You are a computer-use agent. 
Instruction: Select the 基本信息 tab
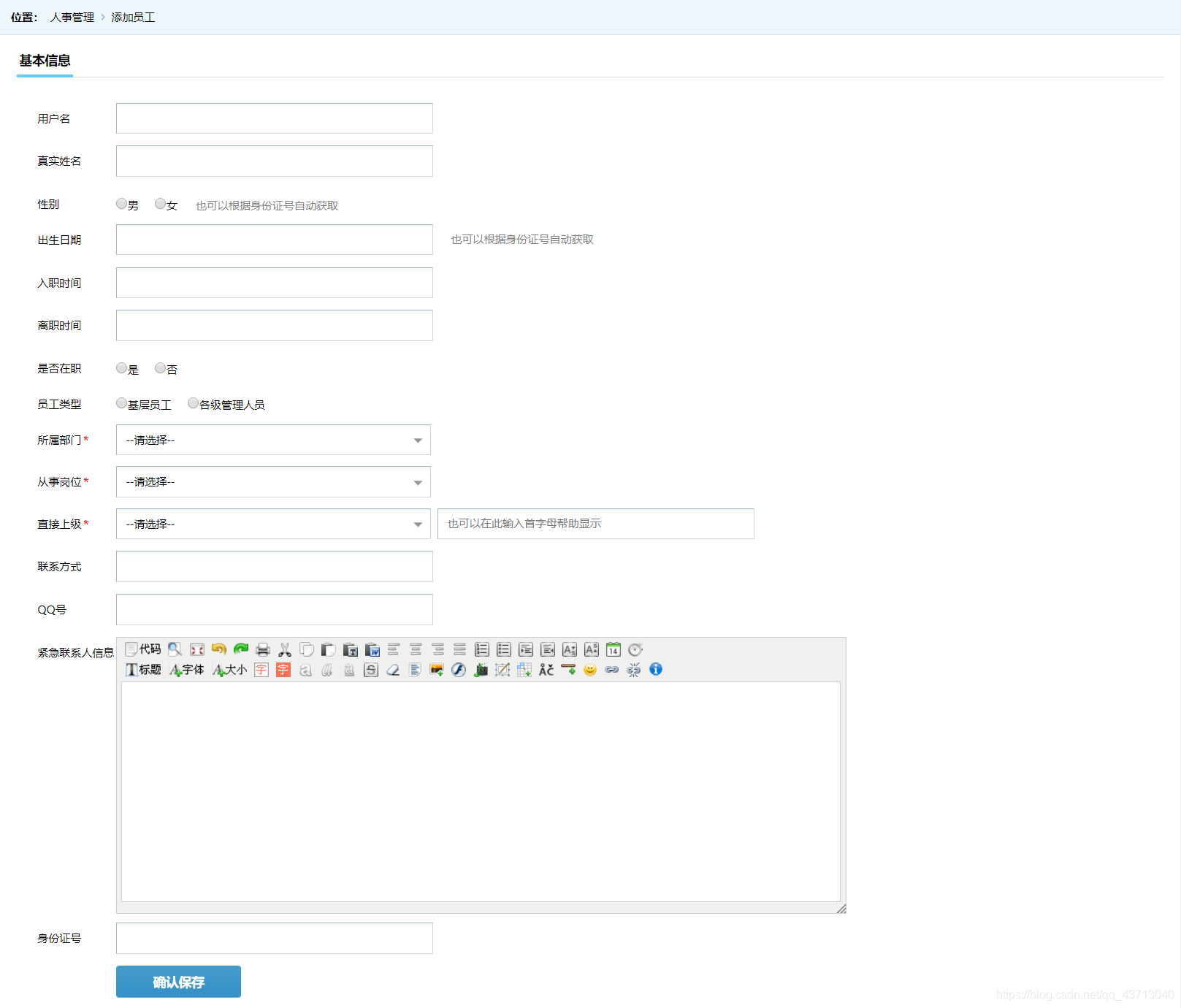pos(45,61)
